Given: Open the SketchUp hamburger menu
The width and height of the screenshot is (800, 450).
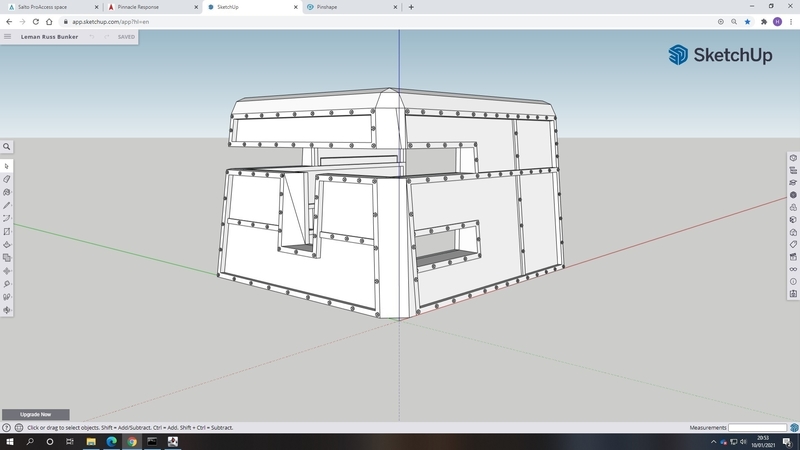Looking at the screenshot, I should pos(8,37).
